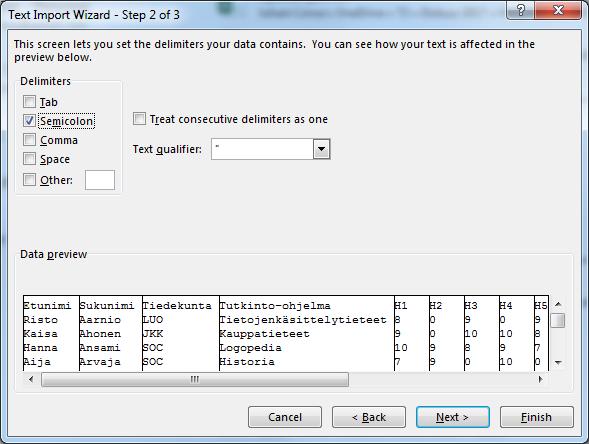Tick the Space delimiter checkbox

[x=29, y=159]
